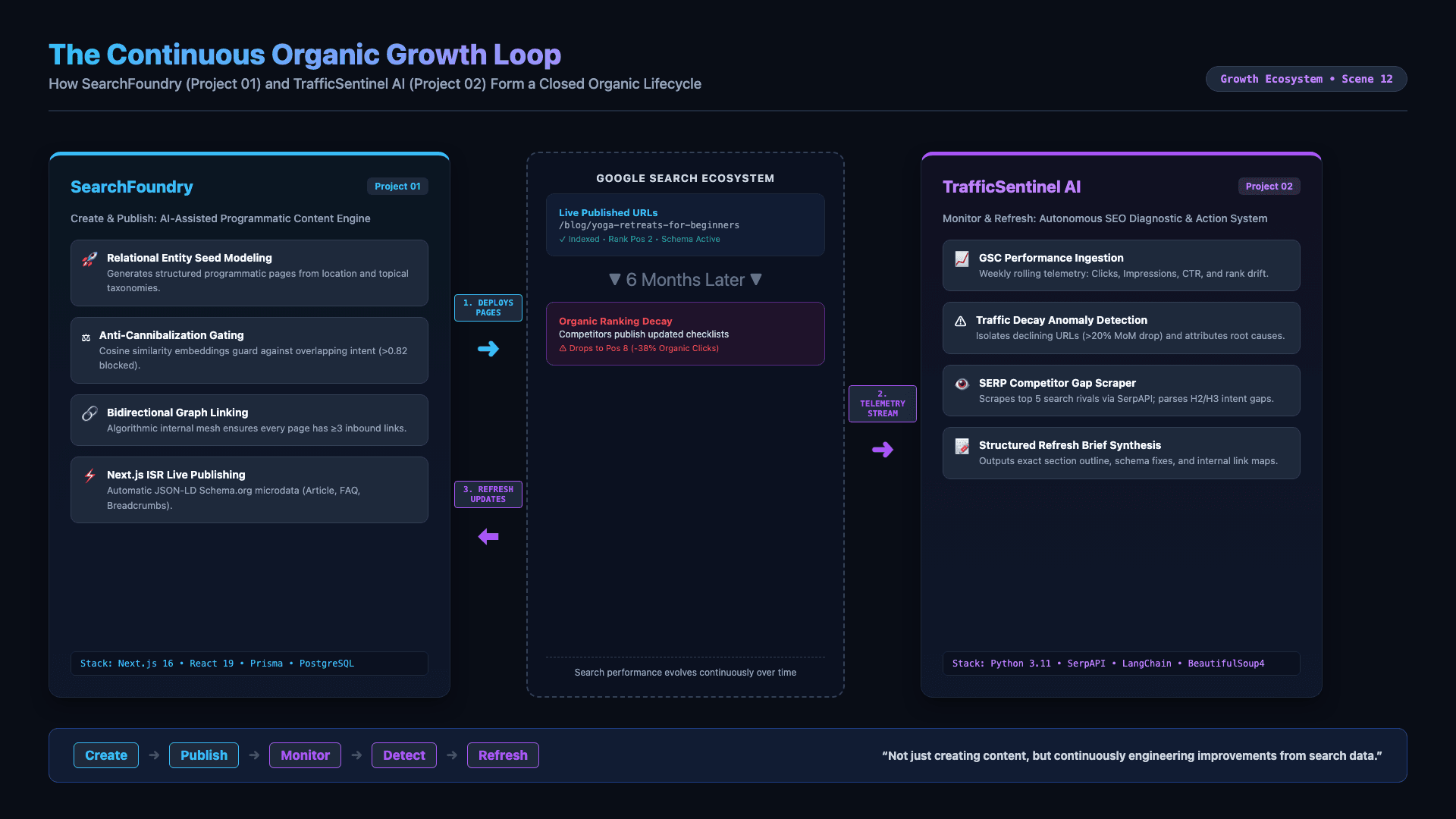Click the chart icon beside GSC Performance Ingestion

coord(962,259)
